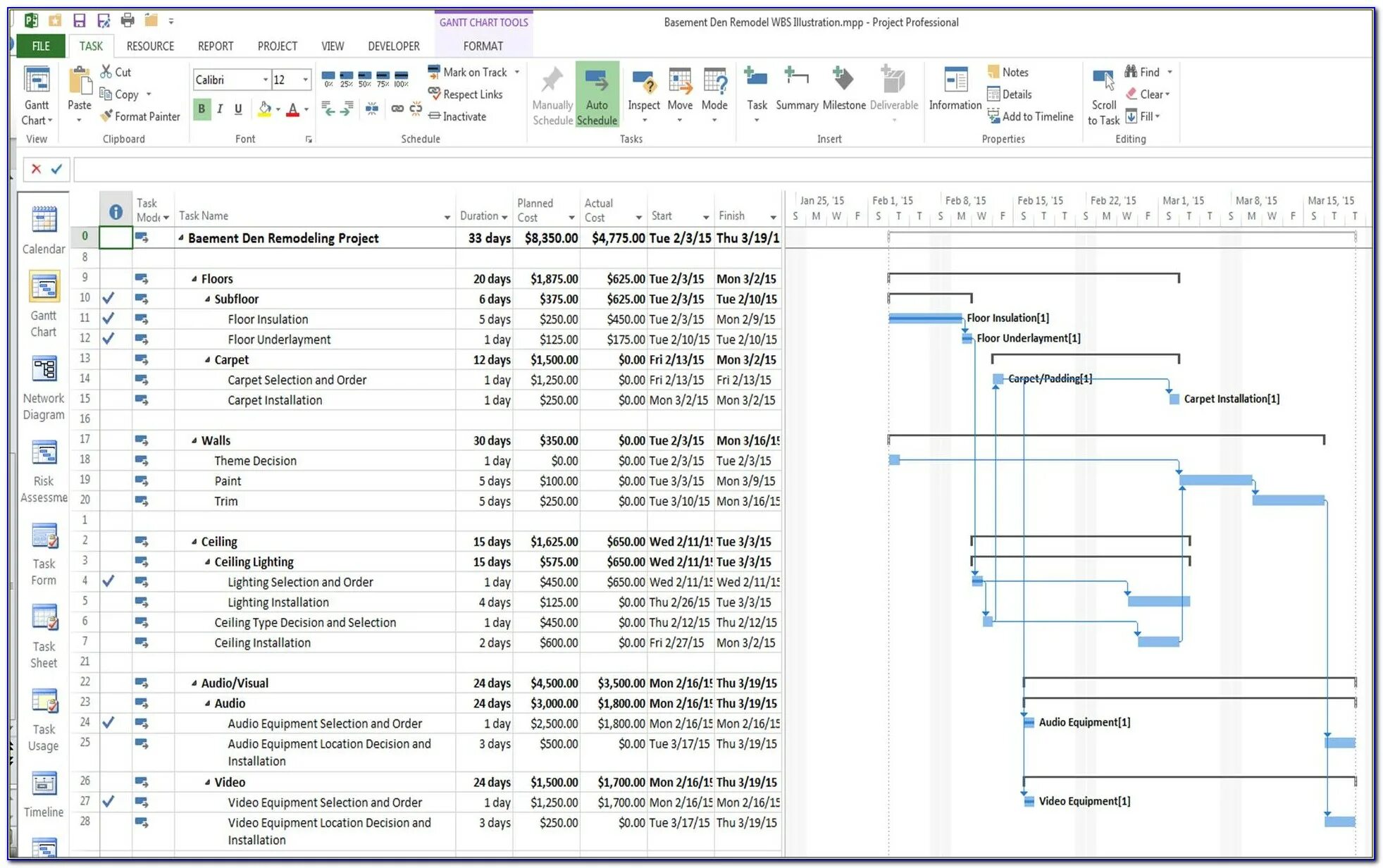Toggle Bold formatting button
This screenshot has width=1383, height=868.
pyautogui.click(x=201, y=109)
